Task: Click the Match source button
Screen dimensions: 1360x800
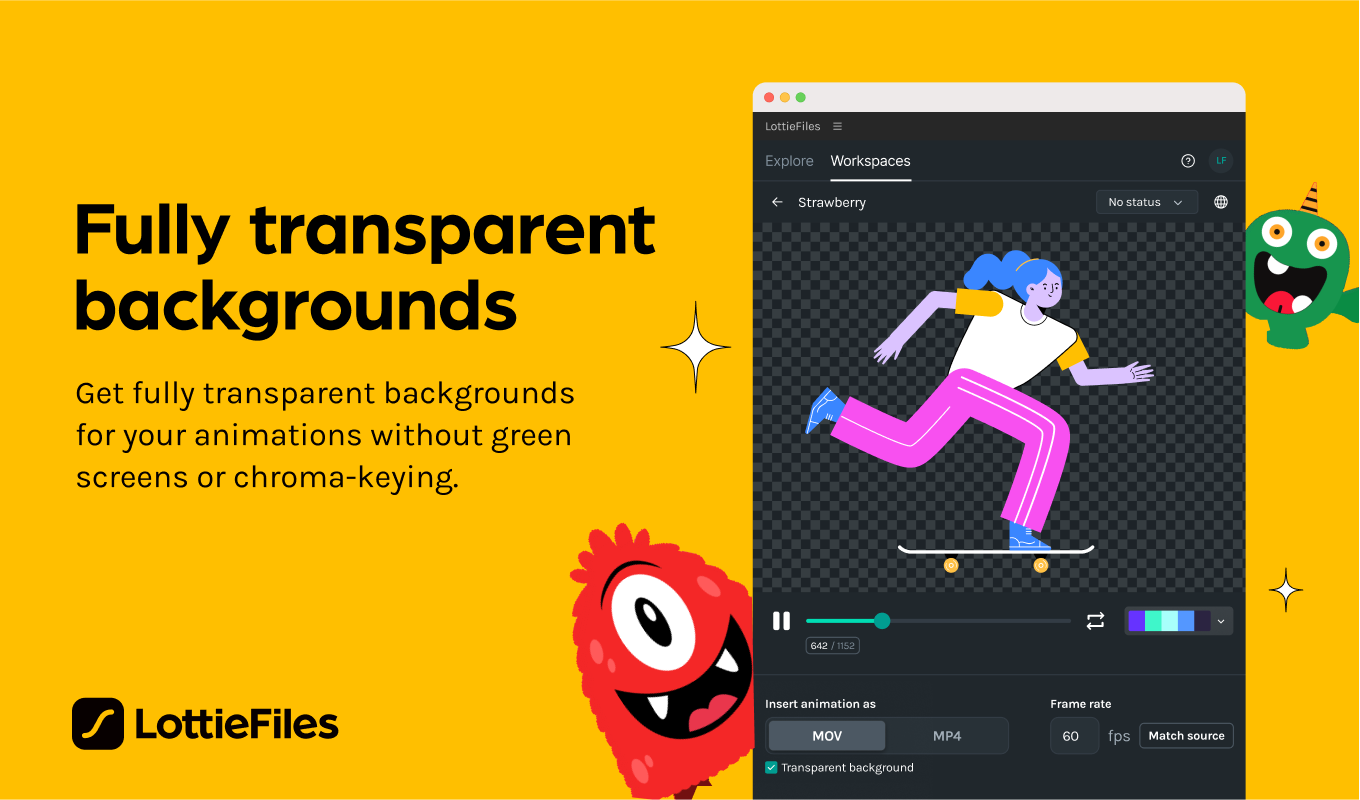Action: pyautogui.click(x=1186, y=736)
